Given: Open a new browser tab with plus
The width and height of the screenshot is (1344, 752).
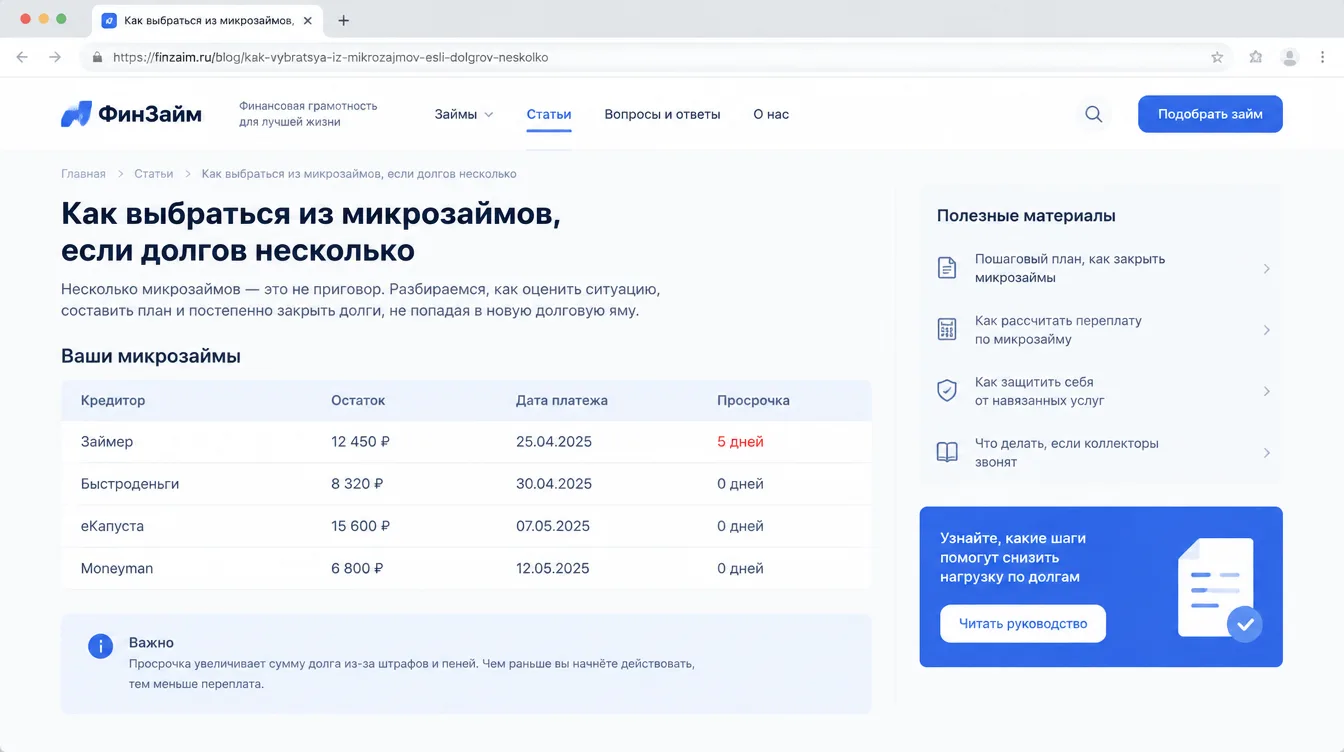Looking at the screenshot, I should coord(343,20).
